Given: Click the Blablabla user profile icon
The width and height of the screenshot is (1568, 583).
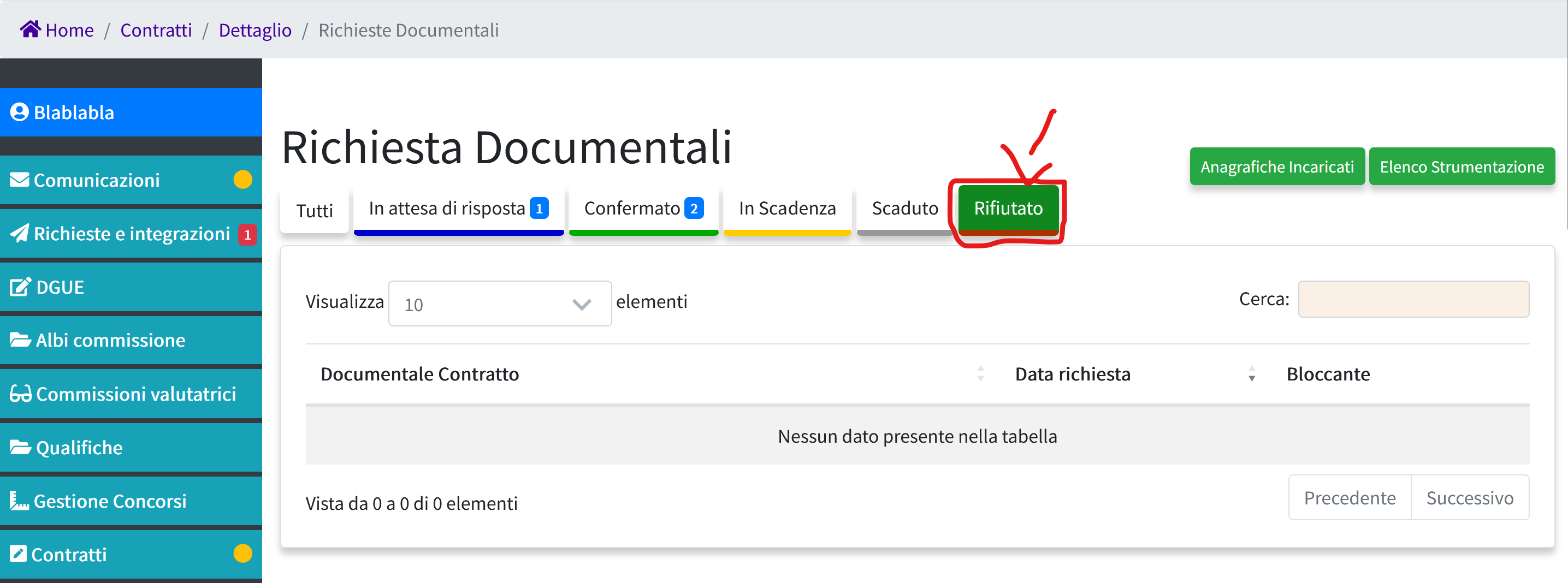Looking at the screenshot, I should click(x=20, y=112).
